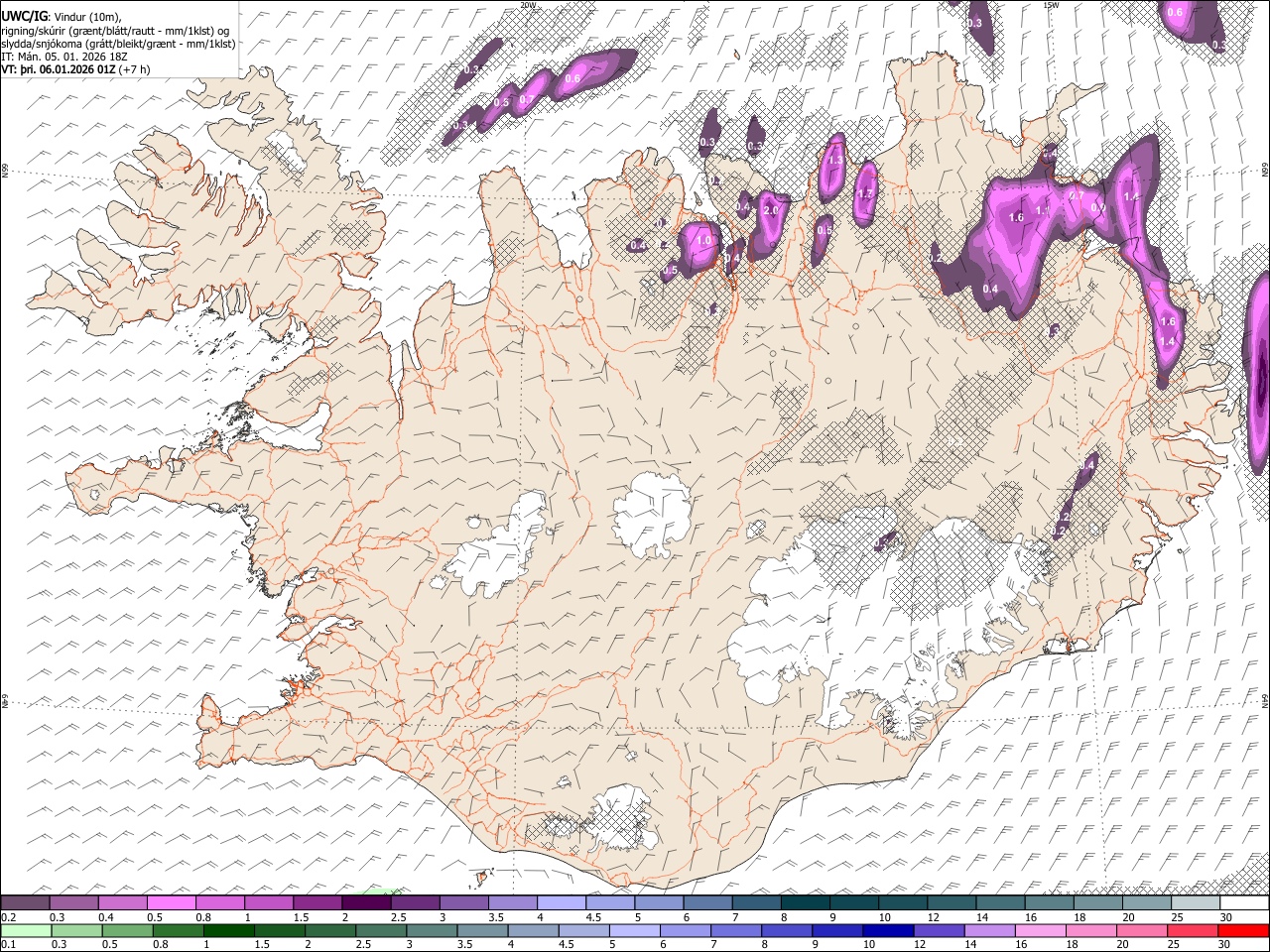Pick the lower legend swatch starting at 3

pyautogui.click(x=433, y=930)
